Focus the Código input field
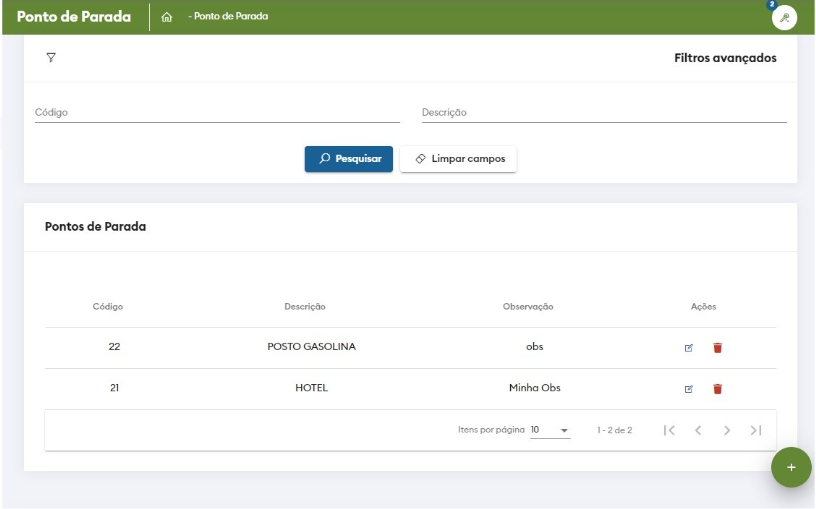Screen dimensions: 816x509 [x=217, y=113]
